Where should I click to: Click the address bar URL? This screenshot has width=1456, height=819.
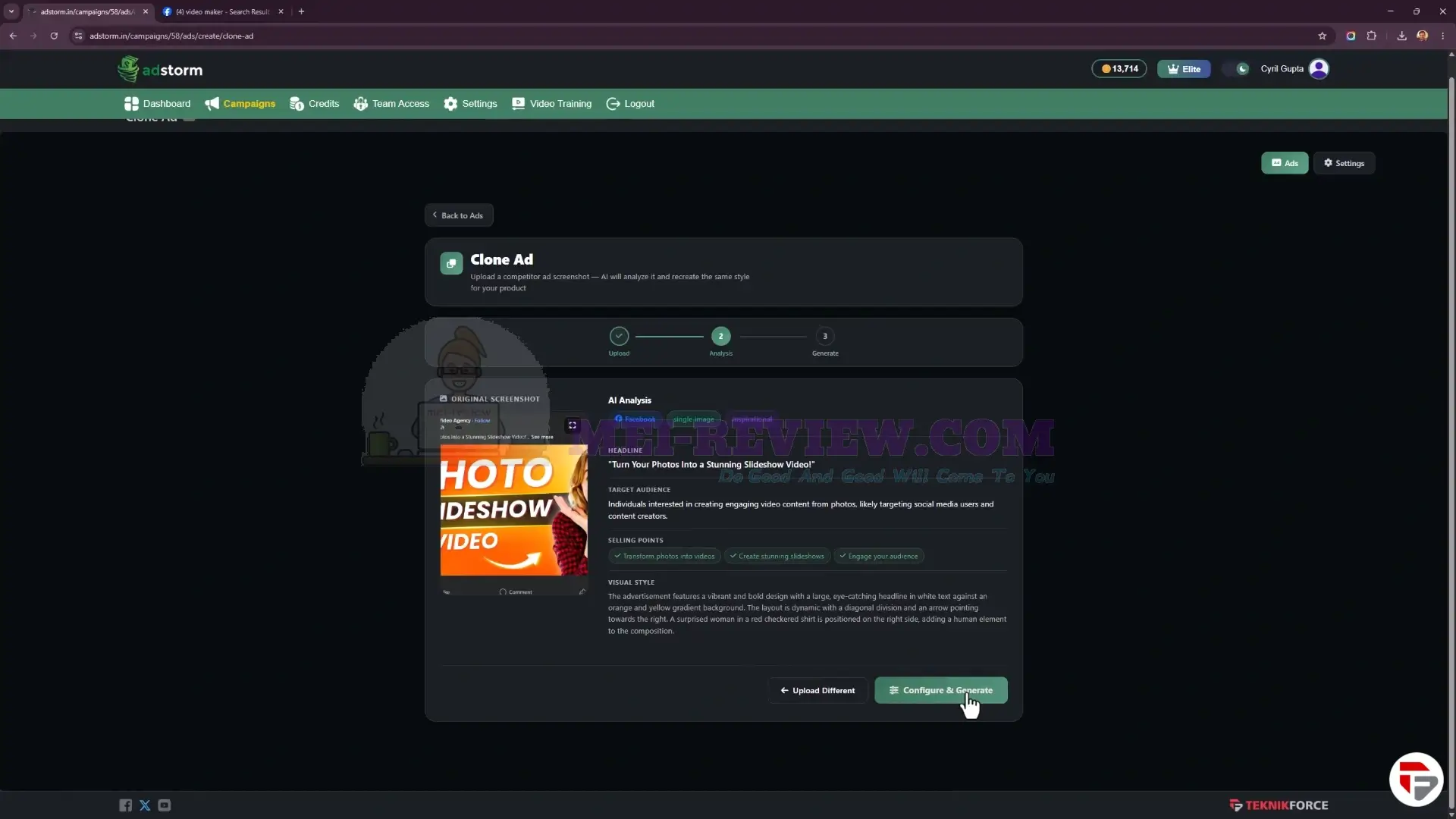pos(171,36)
